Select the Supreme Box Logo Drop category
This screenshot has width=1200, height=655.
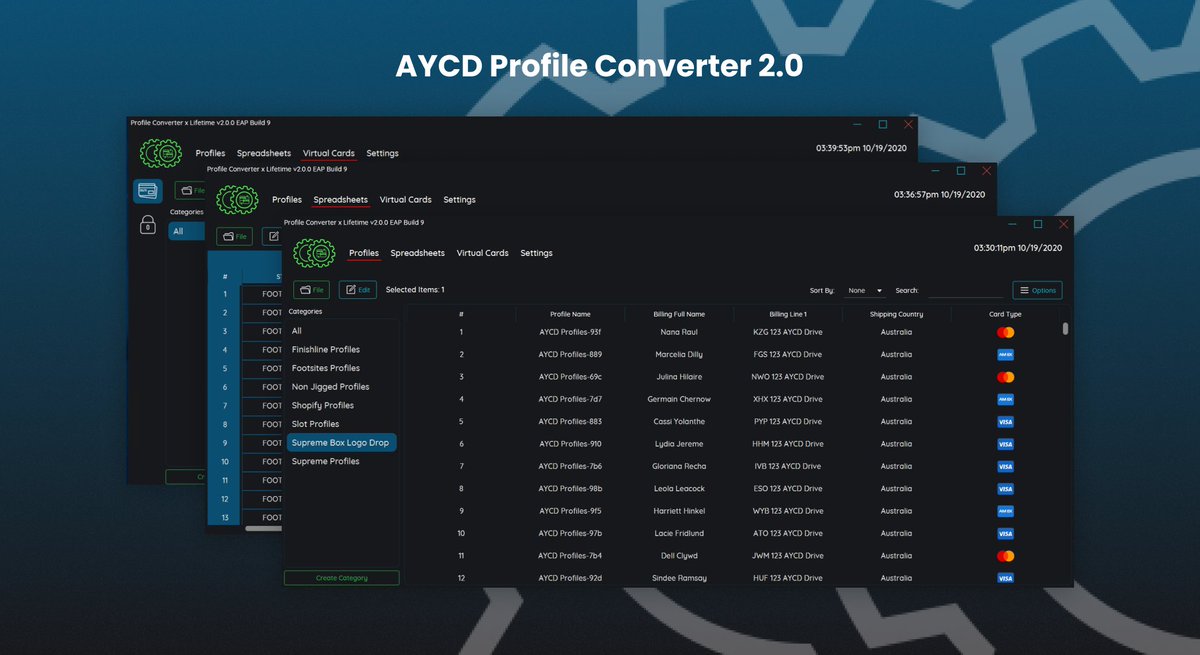click(342, 442)
